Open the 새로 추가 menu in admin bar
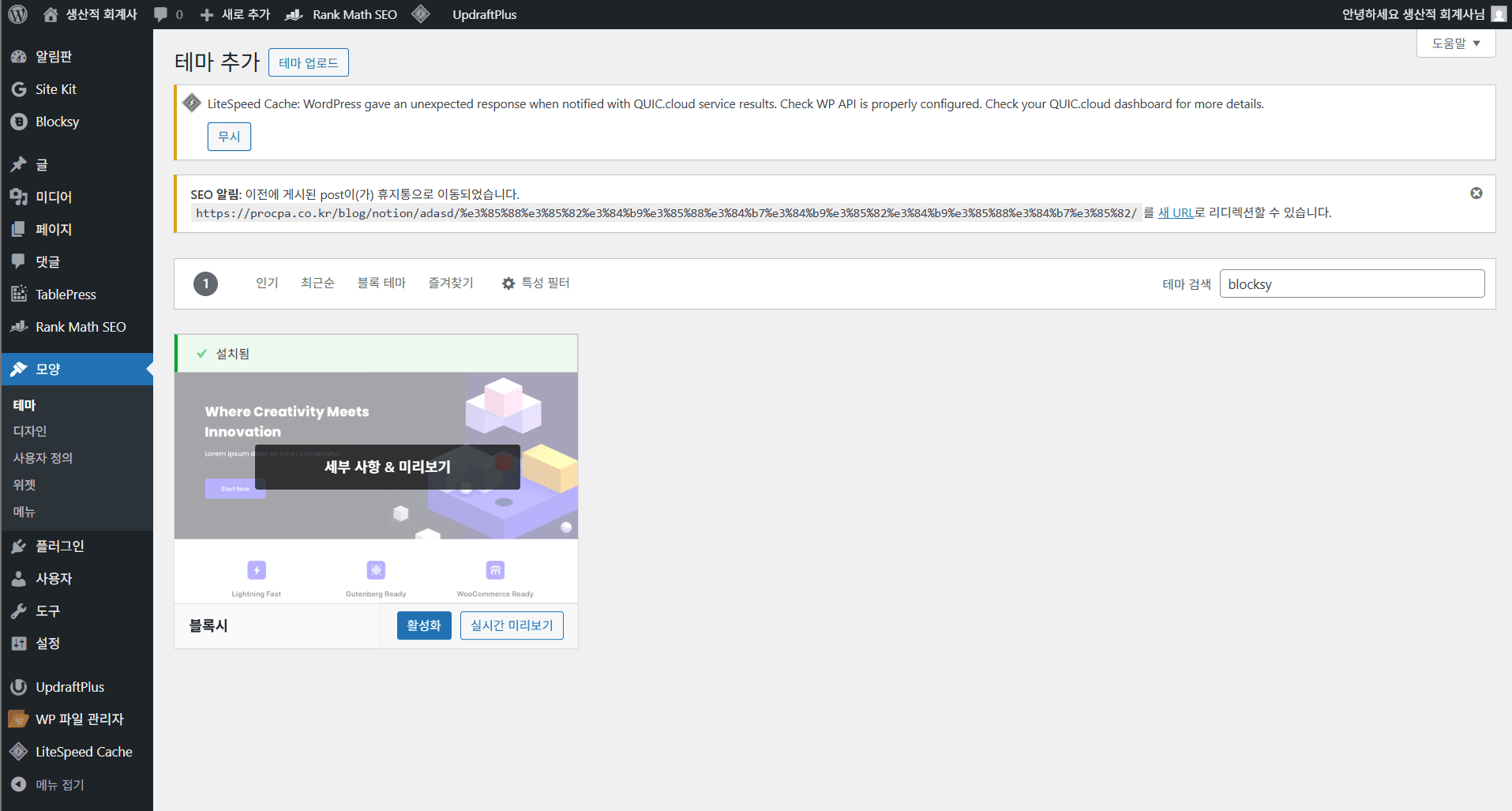 (x=235, y=14)
